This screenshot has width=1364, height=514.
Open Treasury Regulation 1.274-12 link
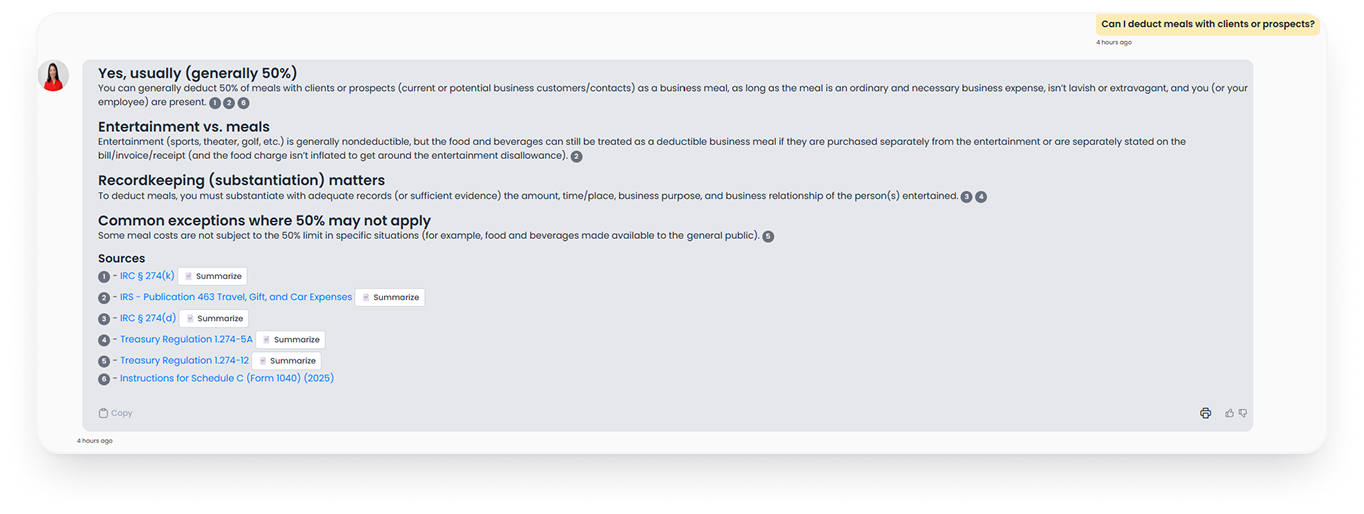(184, 360)
